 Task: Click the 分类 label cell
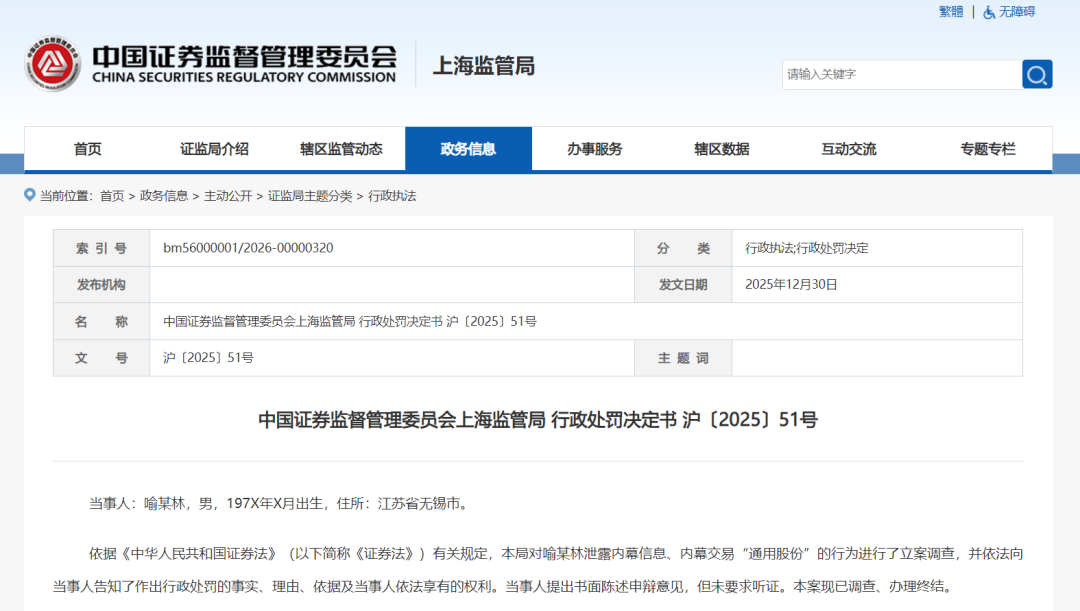pyautogui.click(x=683, y=248)
